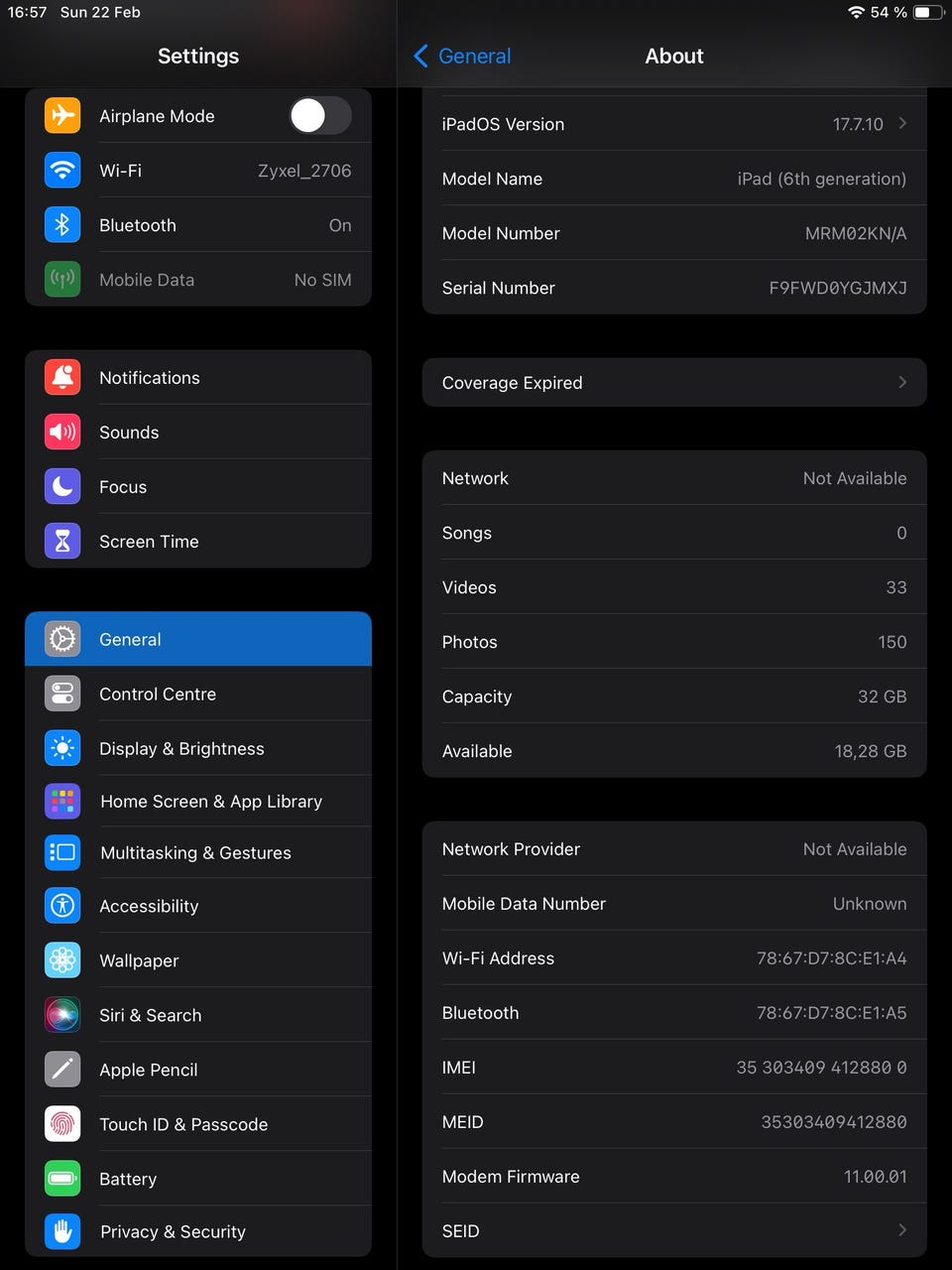The width and height of the screenshot is (952, 1270).
Task: Tap the About page title
Action: point(674,56)
